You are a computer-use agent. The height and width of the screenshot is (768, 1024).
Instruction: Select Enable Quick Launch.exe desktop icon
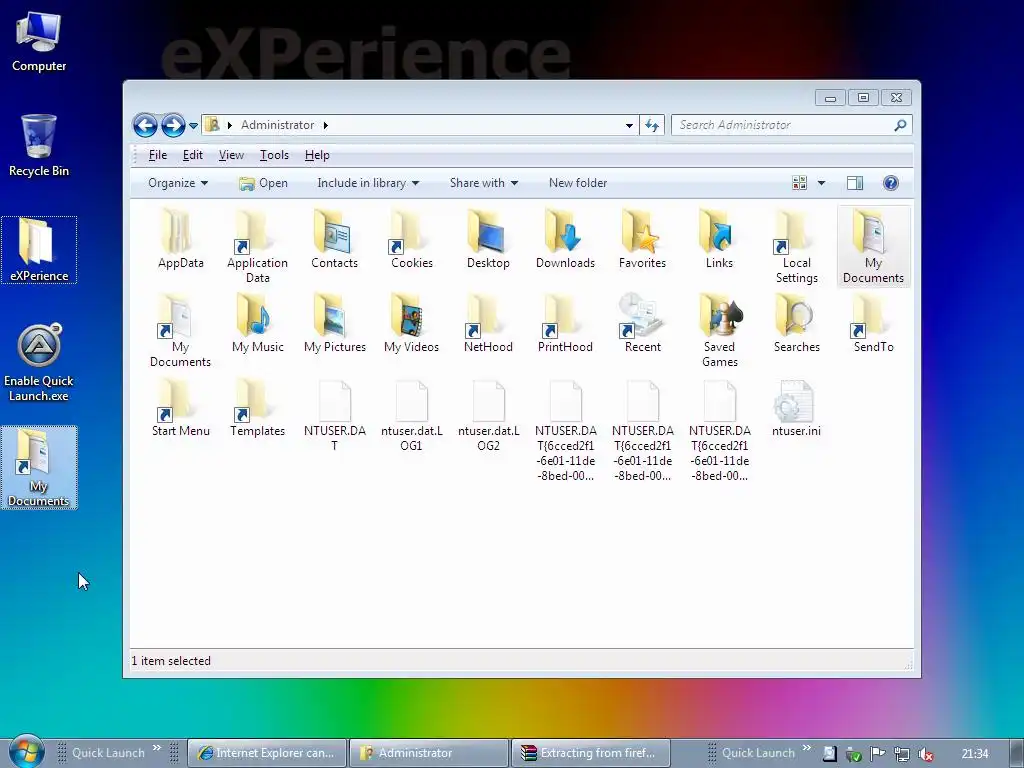click(39, 362)
